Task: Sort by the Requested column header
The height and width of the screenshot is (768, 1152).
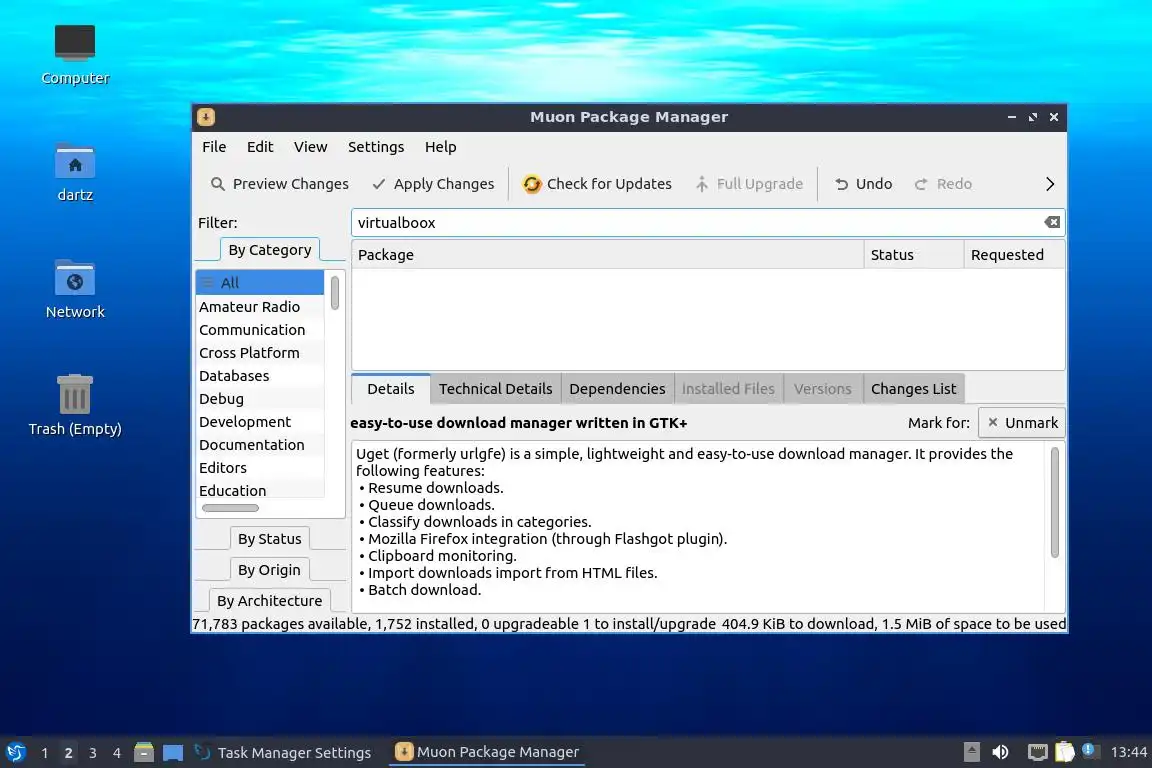Action: click(1014, 255)
